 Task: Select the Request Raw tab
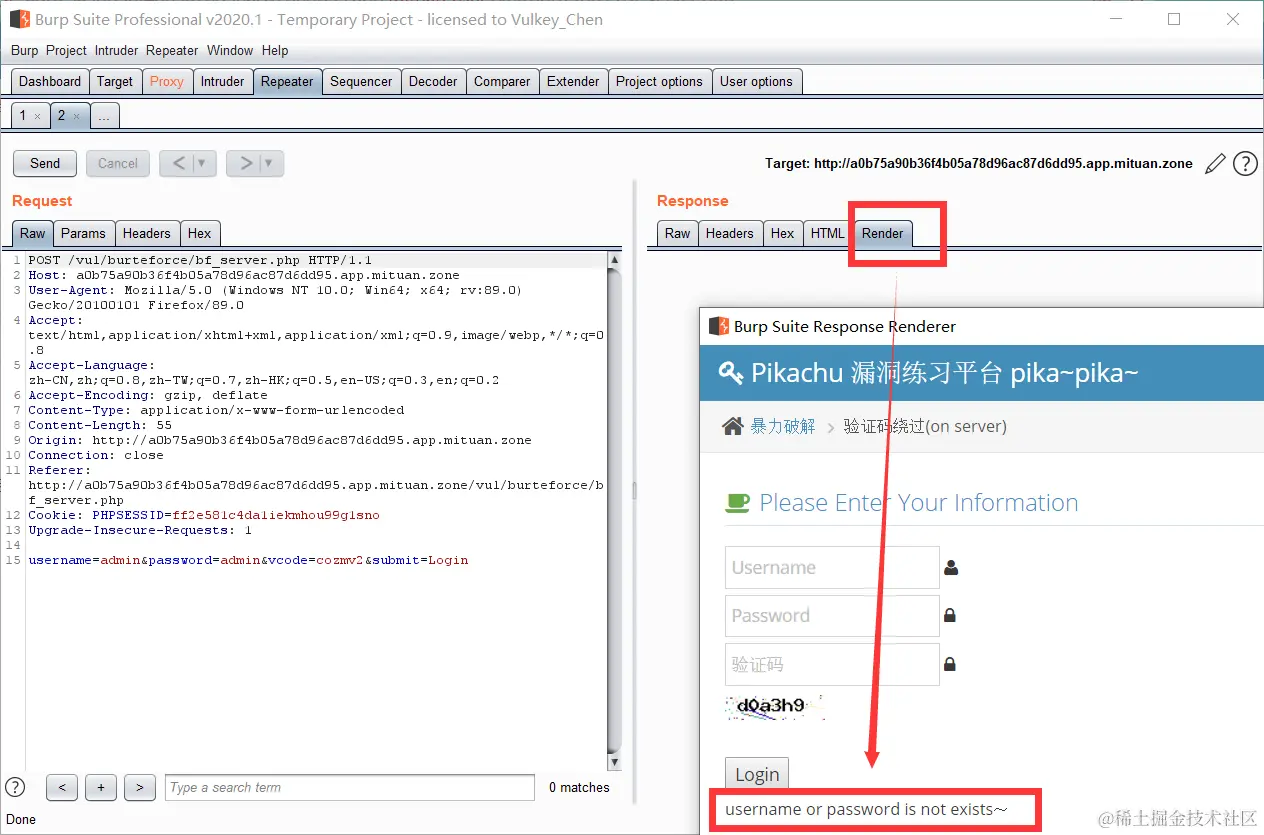click(x=33, y=233)
